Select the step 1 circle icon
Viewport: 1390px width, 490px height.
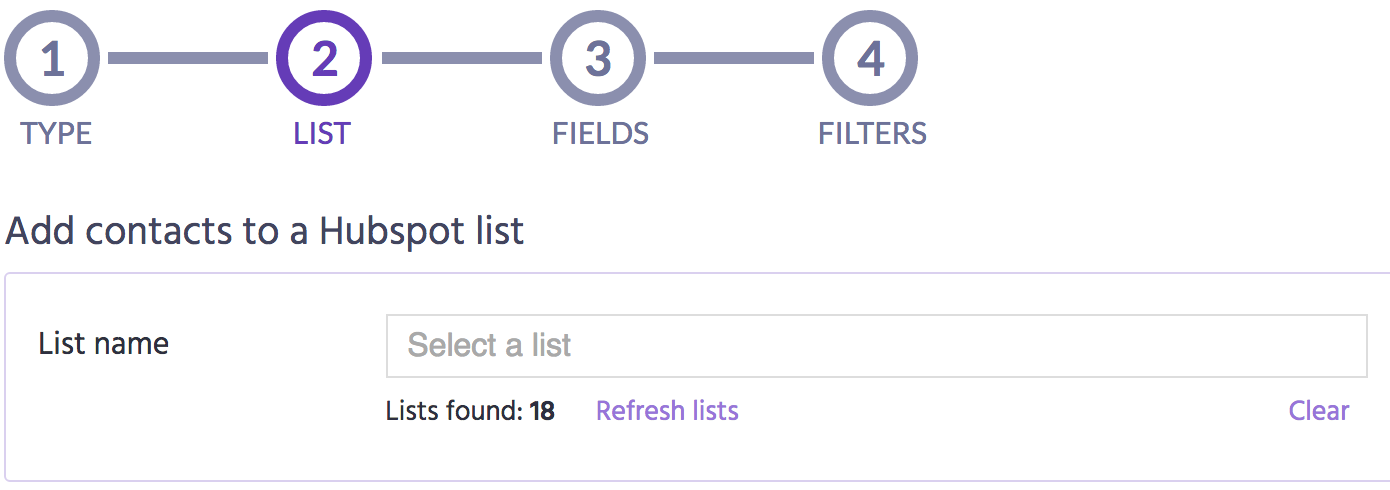pos(52,59)
